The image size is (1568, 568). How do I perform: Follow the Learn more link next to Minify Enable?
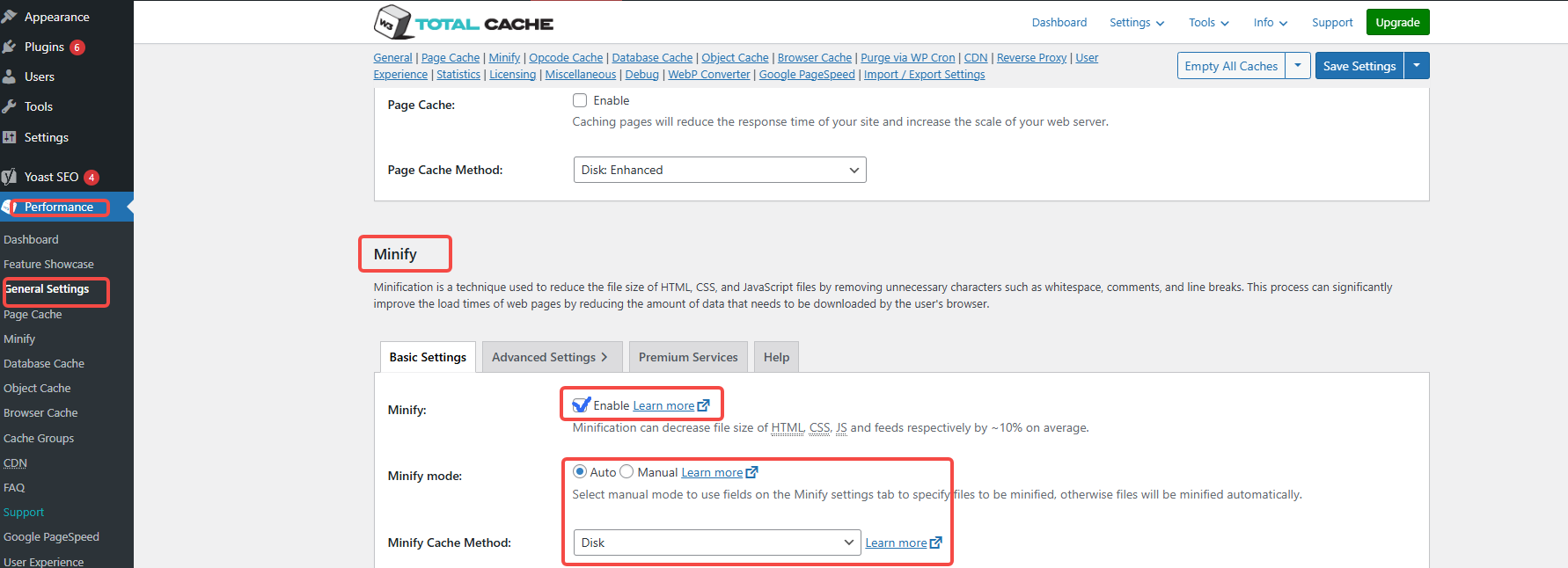tap(663, 405)
